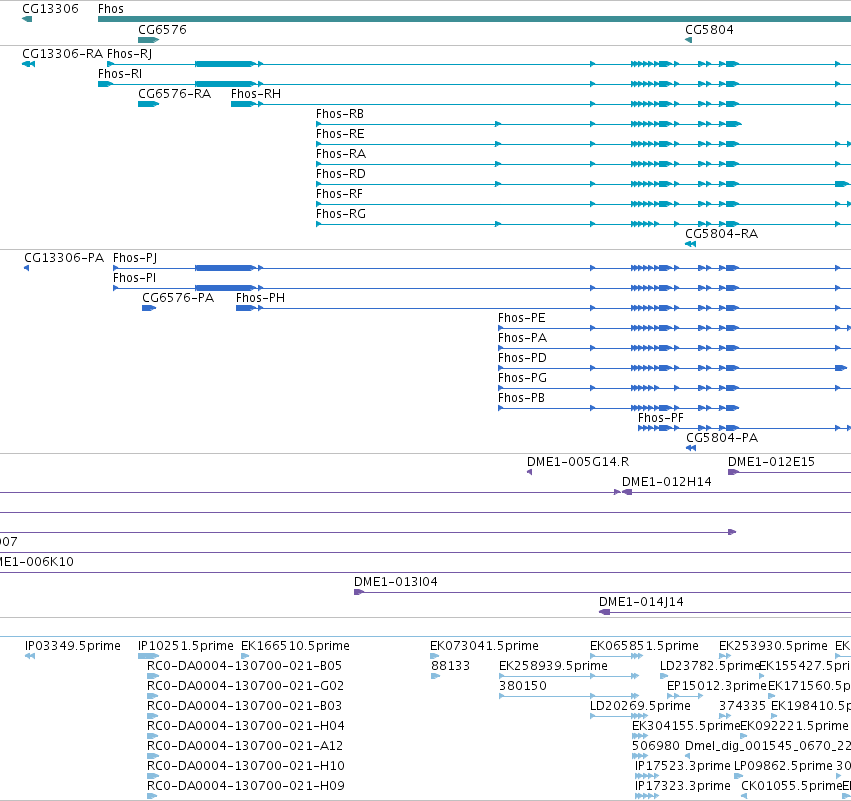Select the Fhos-PG protein label
This screenshot has width=851, height=801.
pos(522,378)
